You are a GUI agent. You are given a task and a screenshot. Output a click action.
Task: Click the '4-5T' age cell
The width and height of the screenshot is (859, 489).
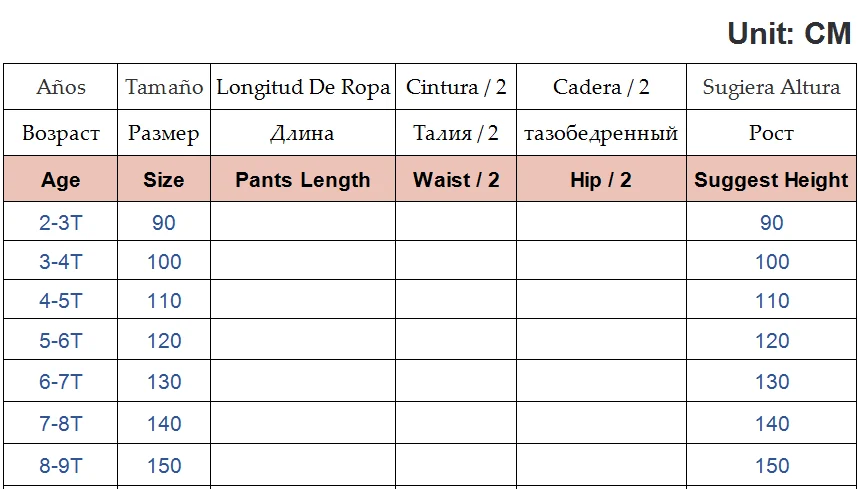click(x=61, y=301)
